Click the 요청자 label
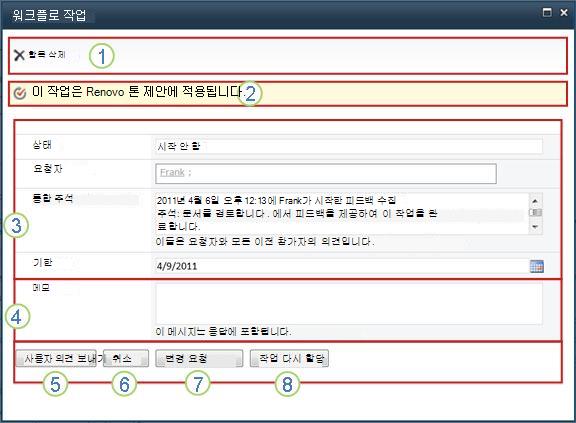Screen dimensions: 576x423 click(x=48, y=169)
